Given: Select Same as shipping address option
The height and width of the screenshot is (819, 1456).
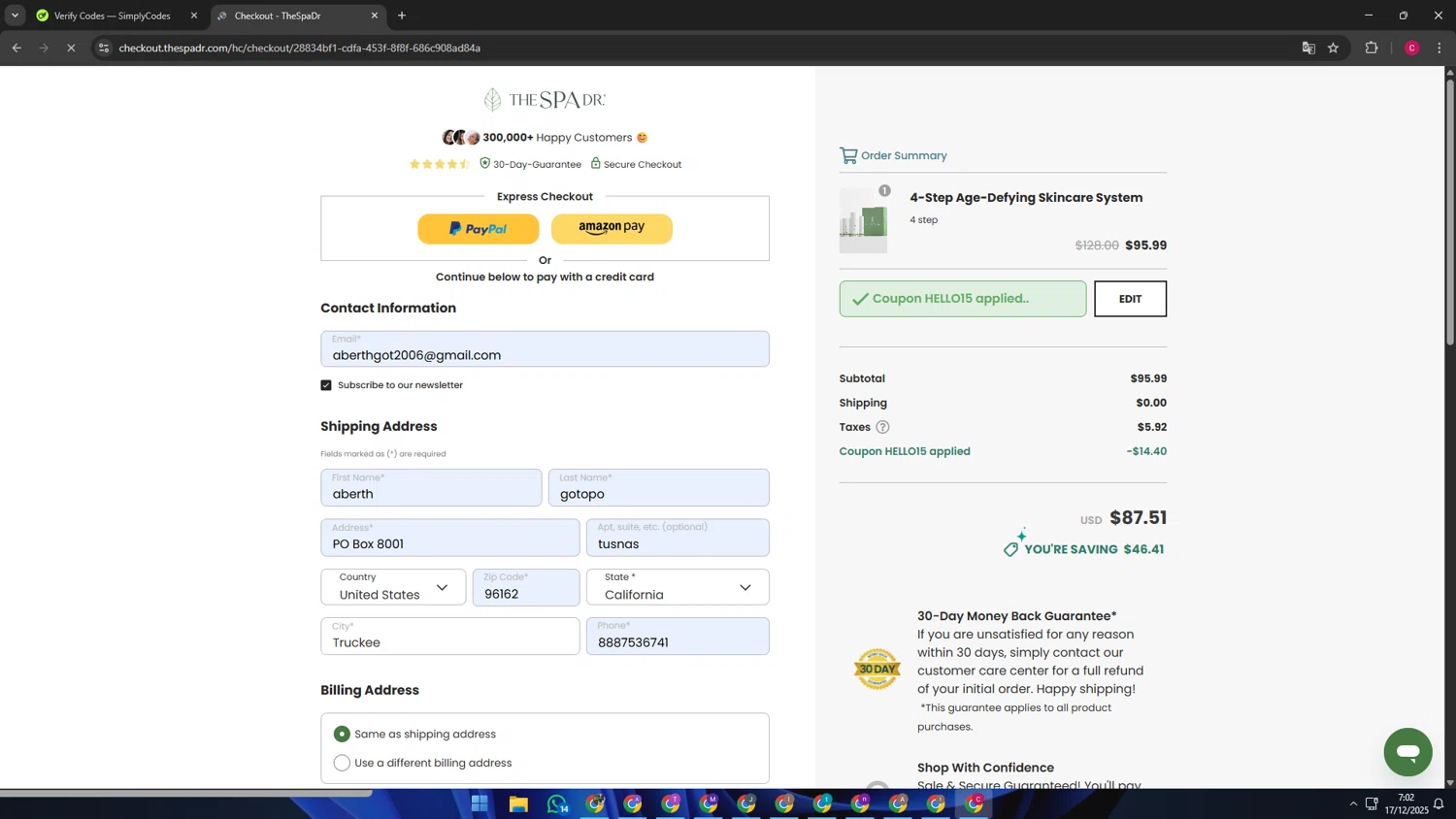Looking at the screenshot, I should pos(342,734).
